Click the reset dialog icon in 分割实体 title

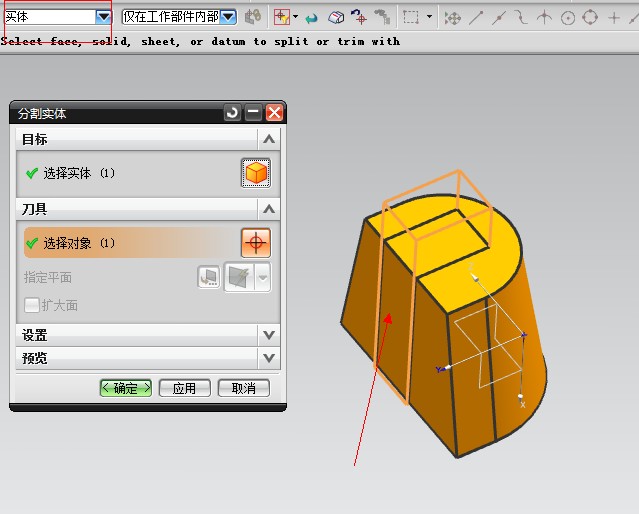point(232,113)
